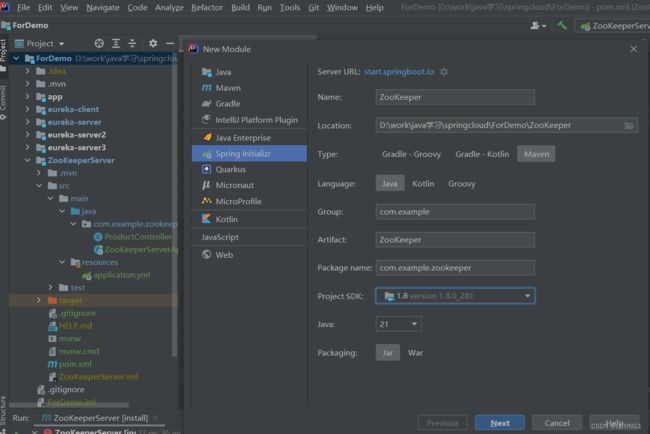Click the Next button
This screenshot has width=650, height=434.
[500, 423]
